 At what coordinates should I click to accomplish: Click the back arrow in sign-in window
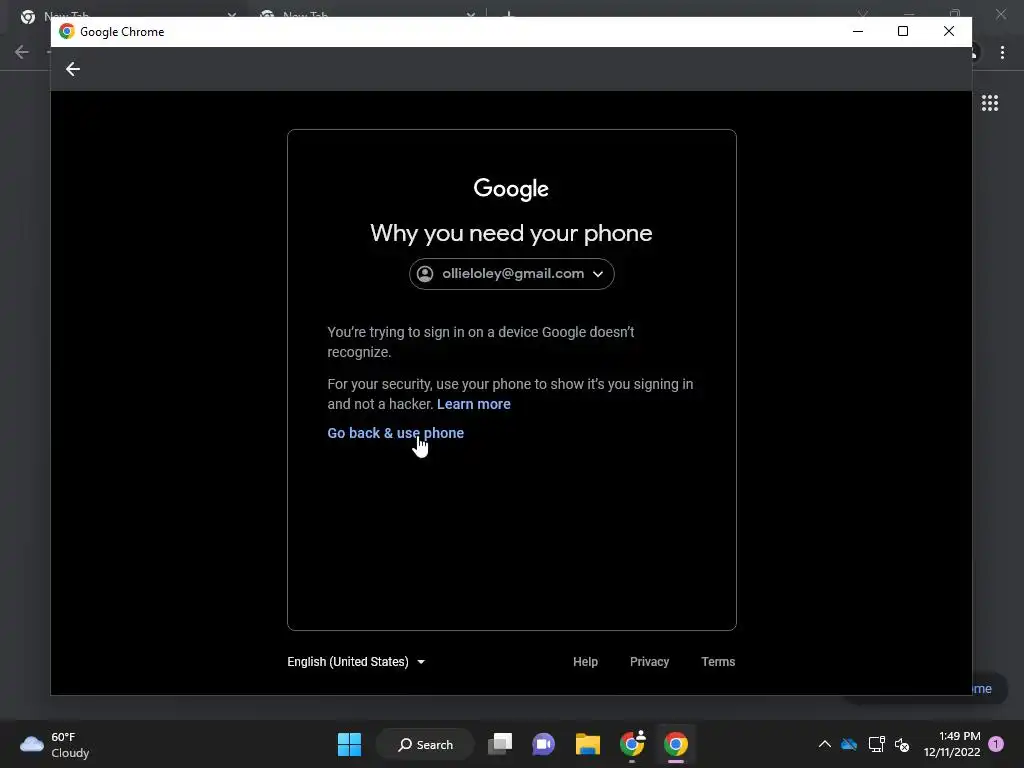72,69
